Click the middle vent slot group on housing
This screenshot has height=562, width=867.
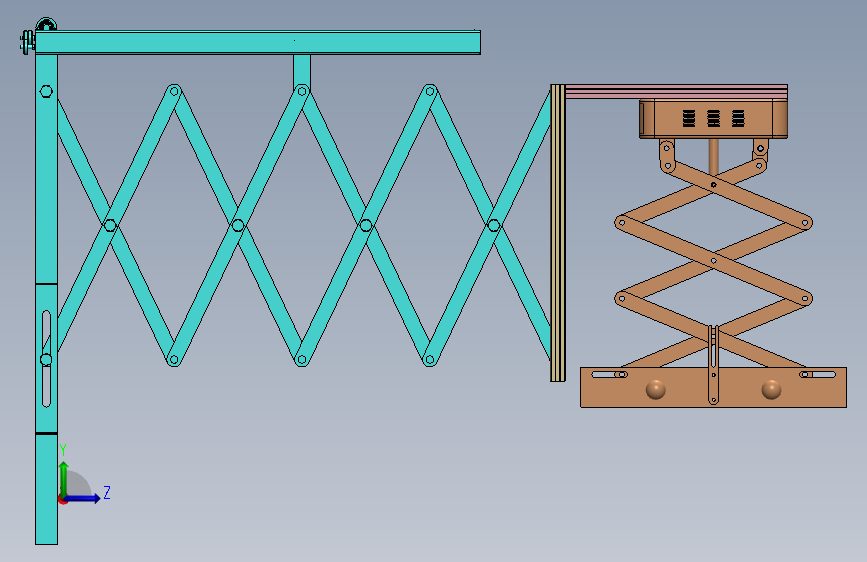pyautogui.click(x=713, y=118)
